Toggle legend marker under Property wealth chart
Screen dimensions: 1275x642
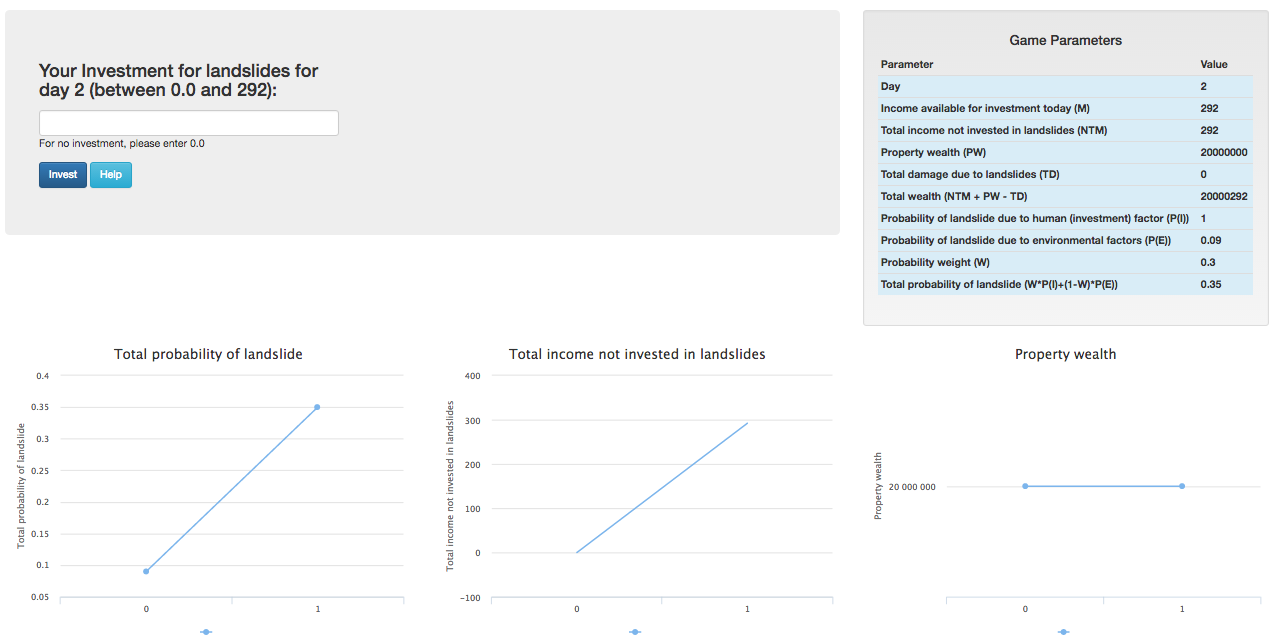tap(1063, 632)
